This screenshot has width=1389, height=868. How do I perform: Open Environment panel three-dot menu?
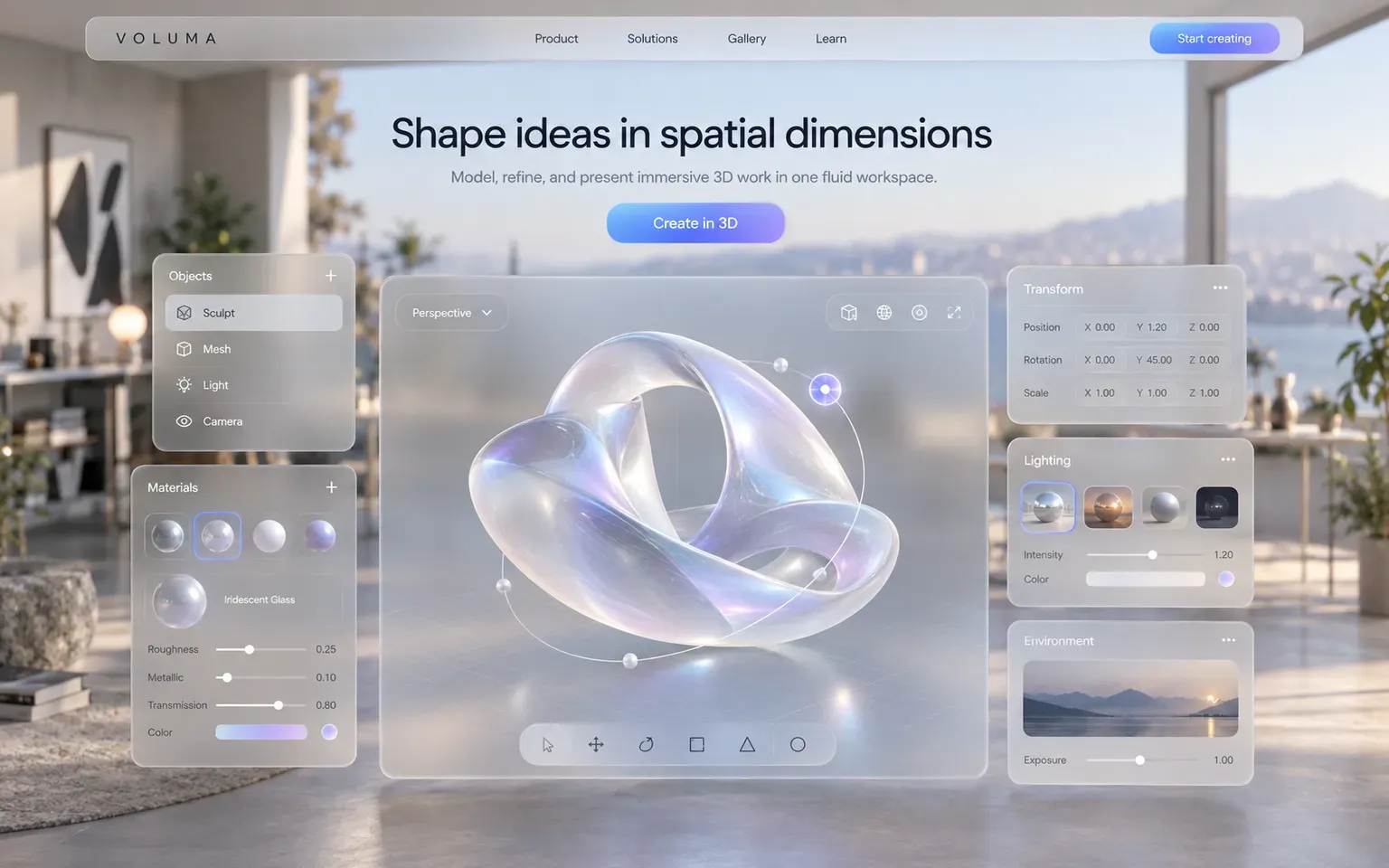[x=1228, y=640]
